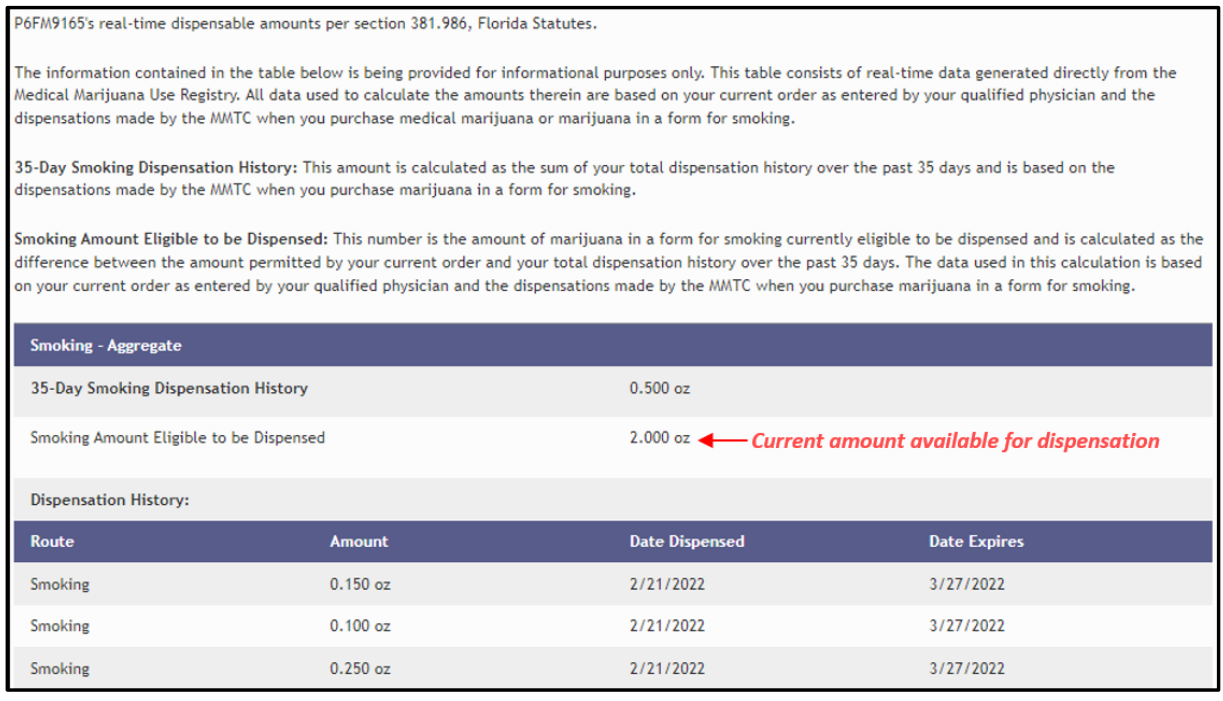Select the Date Dispensed column header
Screen dimensions: 1223x701
point(687,541)
